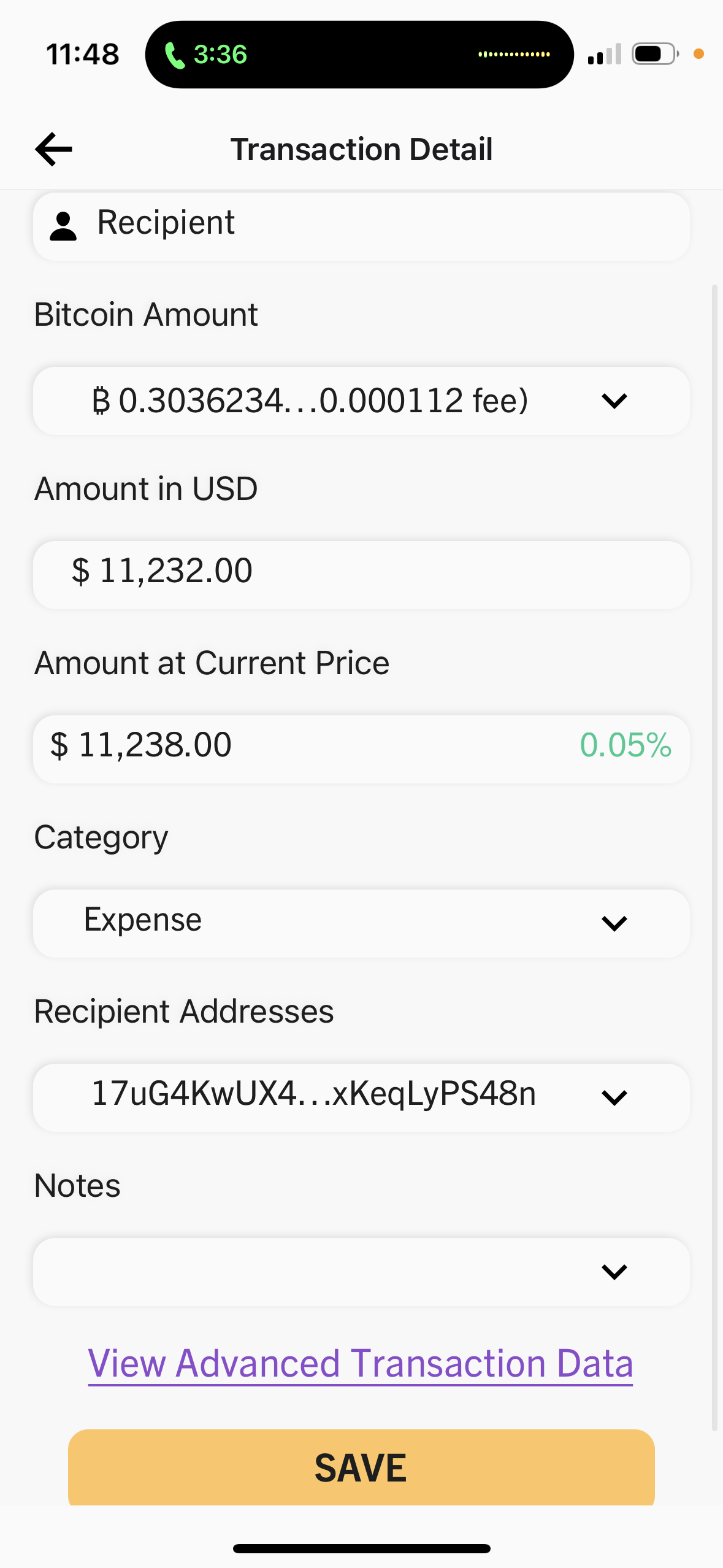This screenshot has width=723, height=1568.
Task: Click the Amount in USD field
Action: point(361,574)
